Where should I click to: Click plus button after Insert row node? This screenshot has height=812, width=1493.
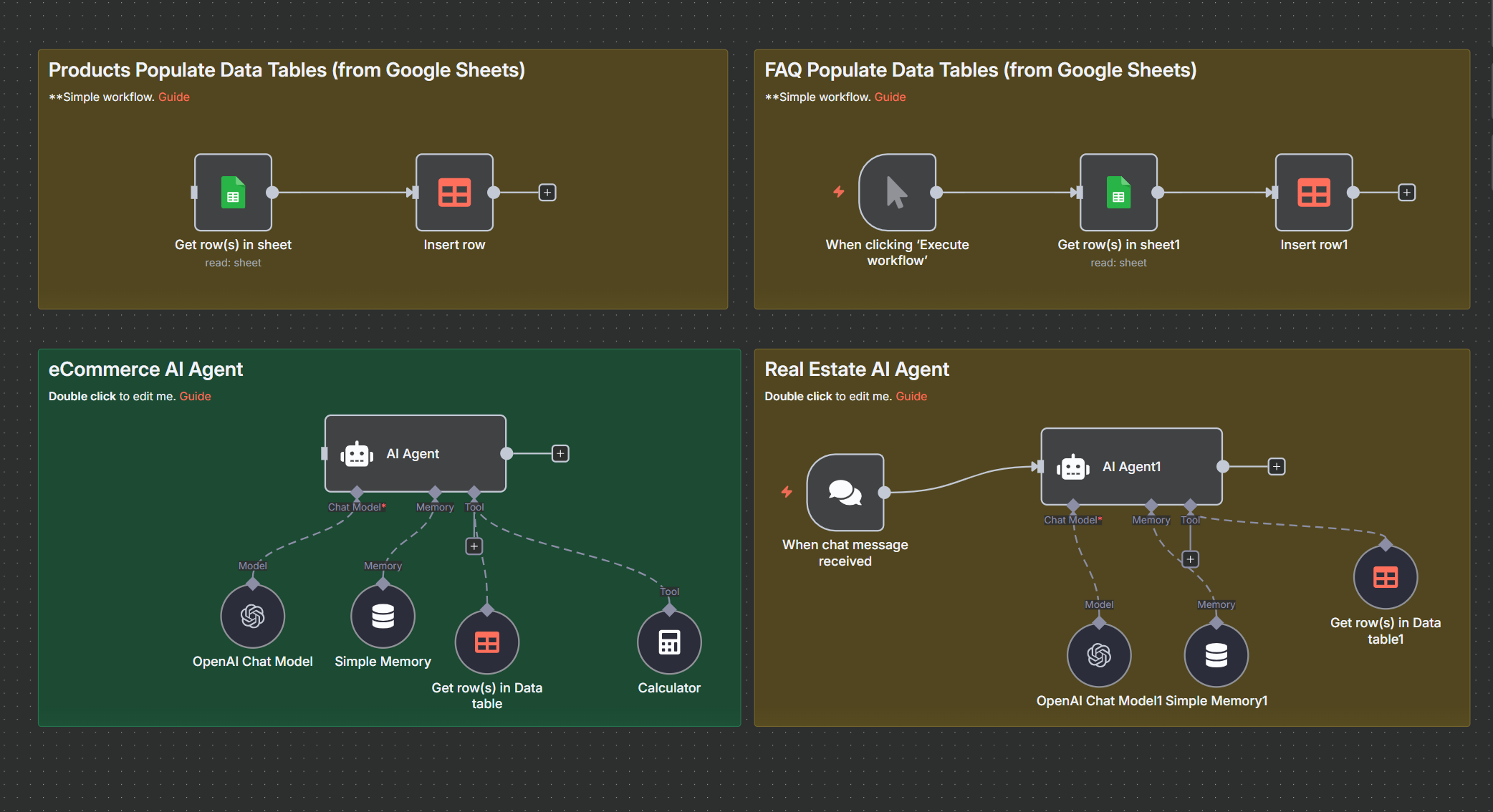point(547,193)
